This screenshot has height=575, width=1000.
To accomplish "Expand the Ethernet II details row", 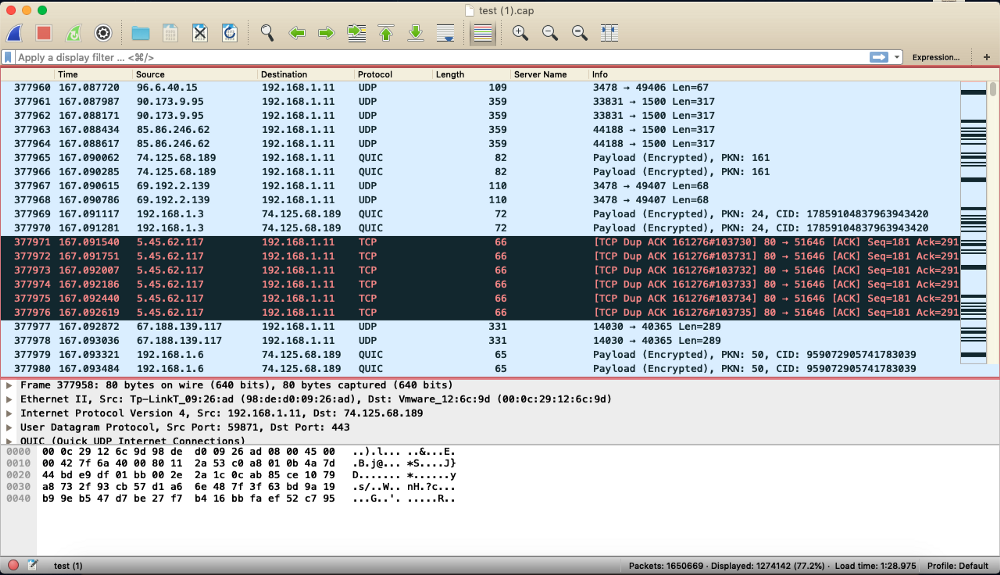I will pyautogui.click(x=9, y=399).
